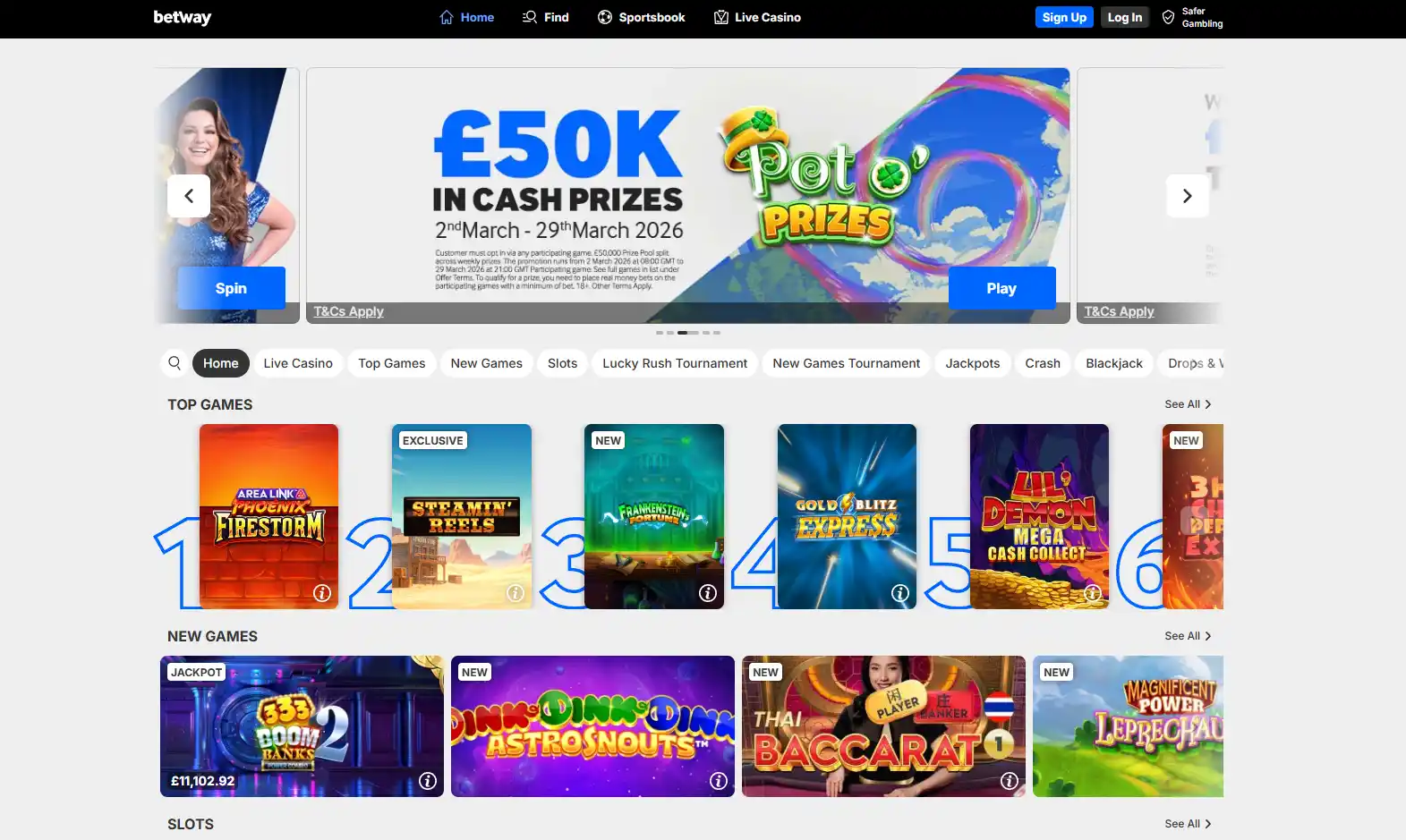1406x840 pixels.
Task: Switch to the New Games category
Action: [x=487, y=363]
